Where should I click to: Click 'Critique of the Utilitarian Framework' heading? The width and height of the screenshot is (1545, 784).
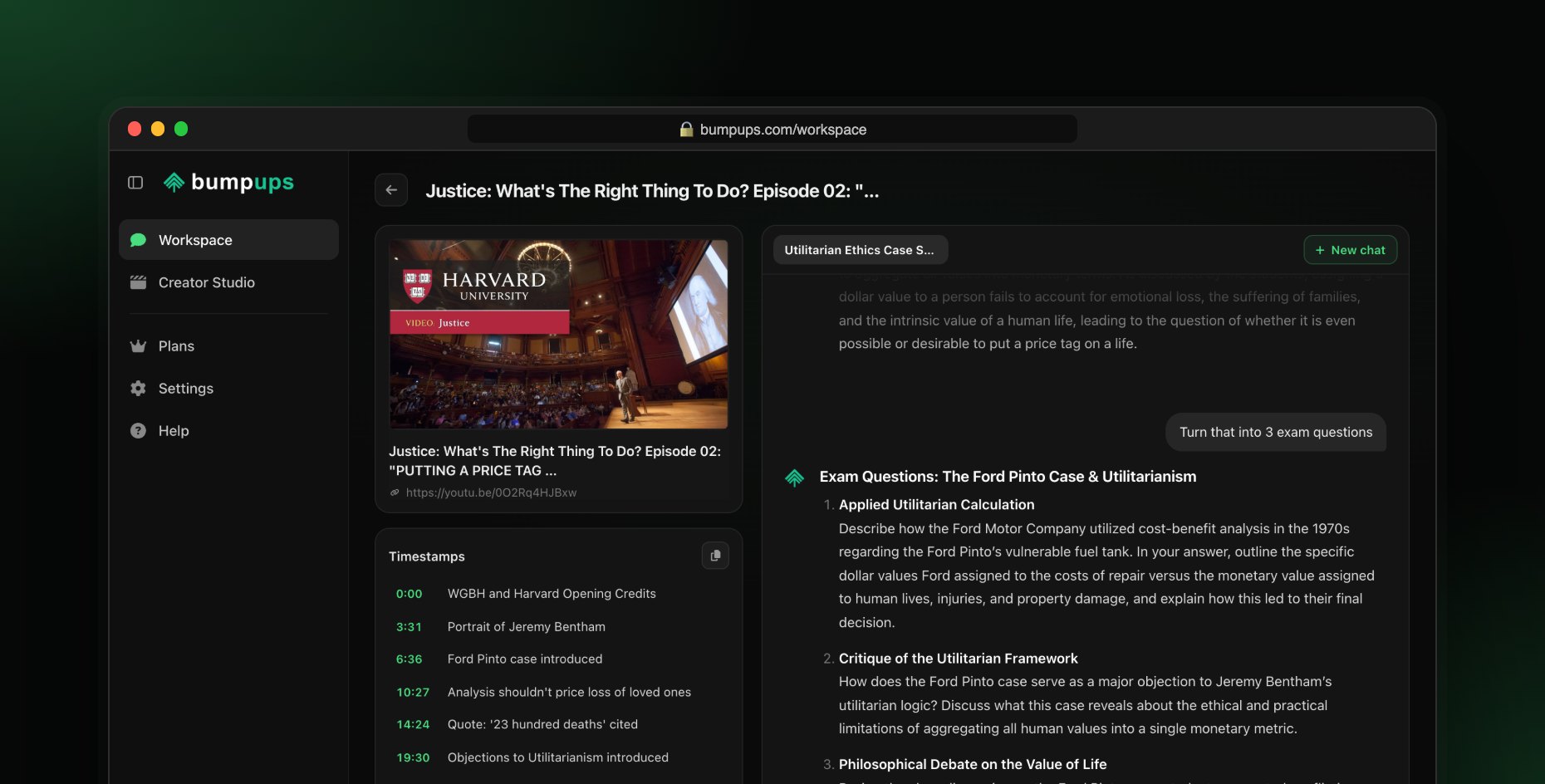[x=959, y=659]
